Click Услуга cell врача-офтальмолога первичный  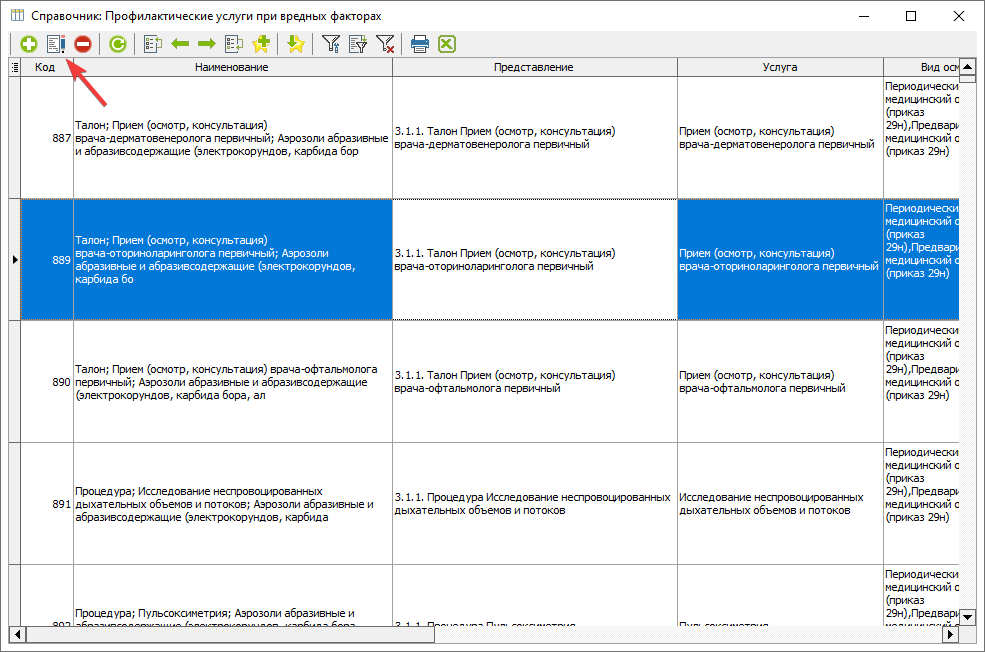tap(780, 382)
